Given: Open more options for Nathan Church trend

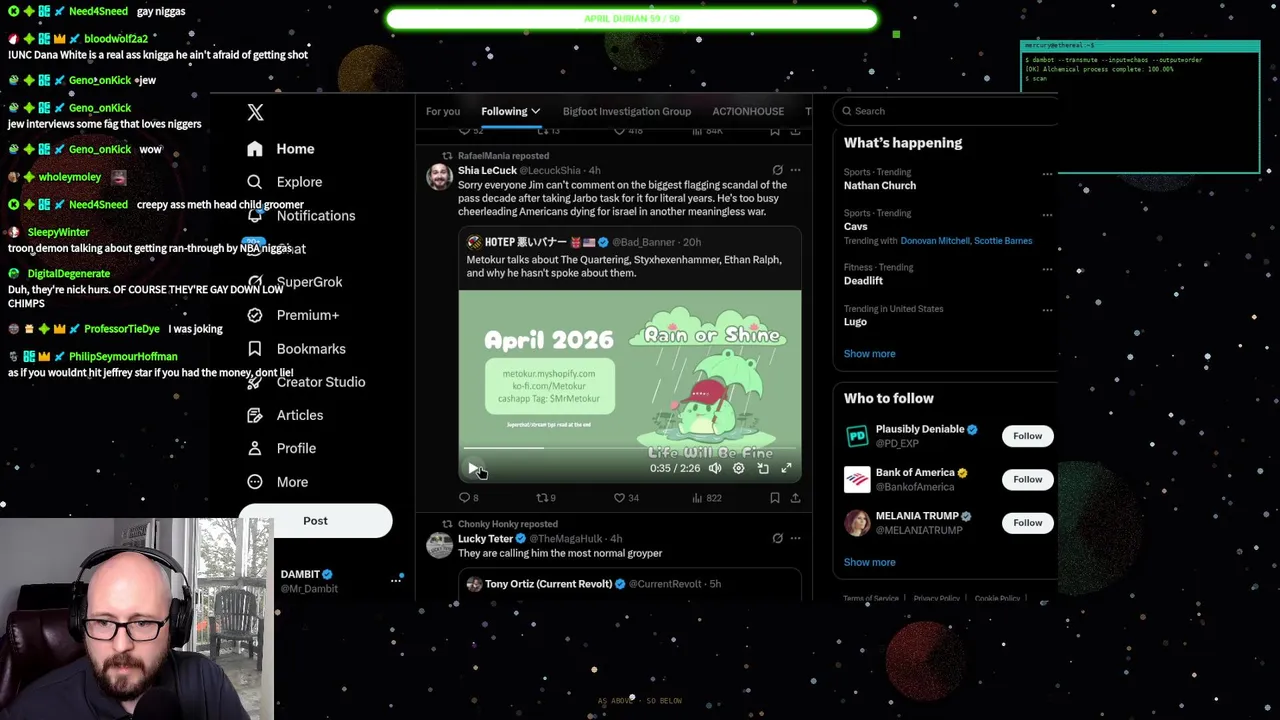Looking at the screenshot, I should pyautogui.click(x=1047, y=173).
